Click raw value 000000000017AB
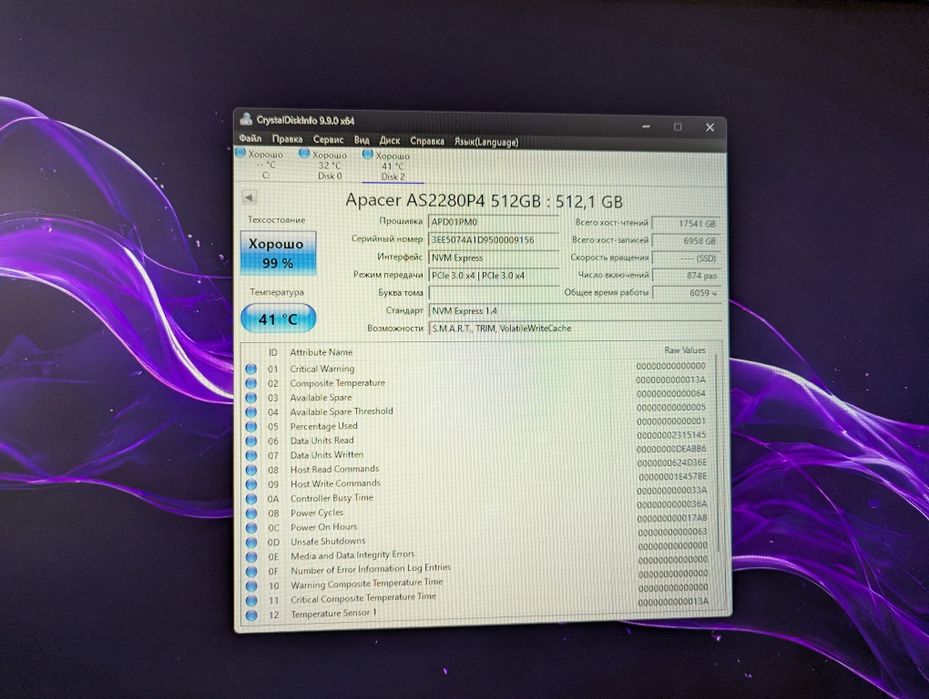The image size is (929, 699). [x=672, y=518]
